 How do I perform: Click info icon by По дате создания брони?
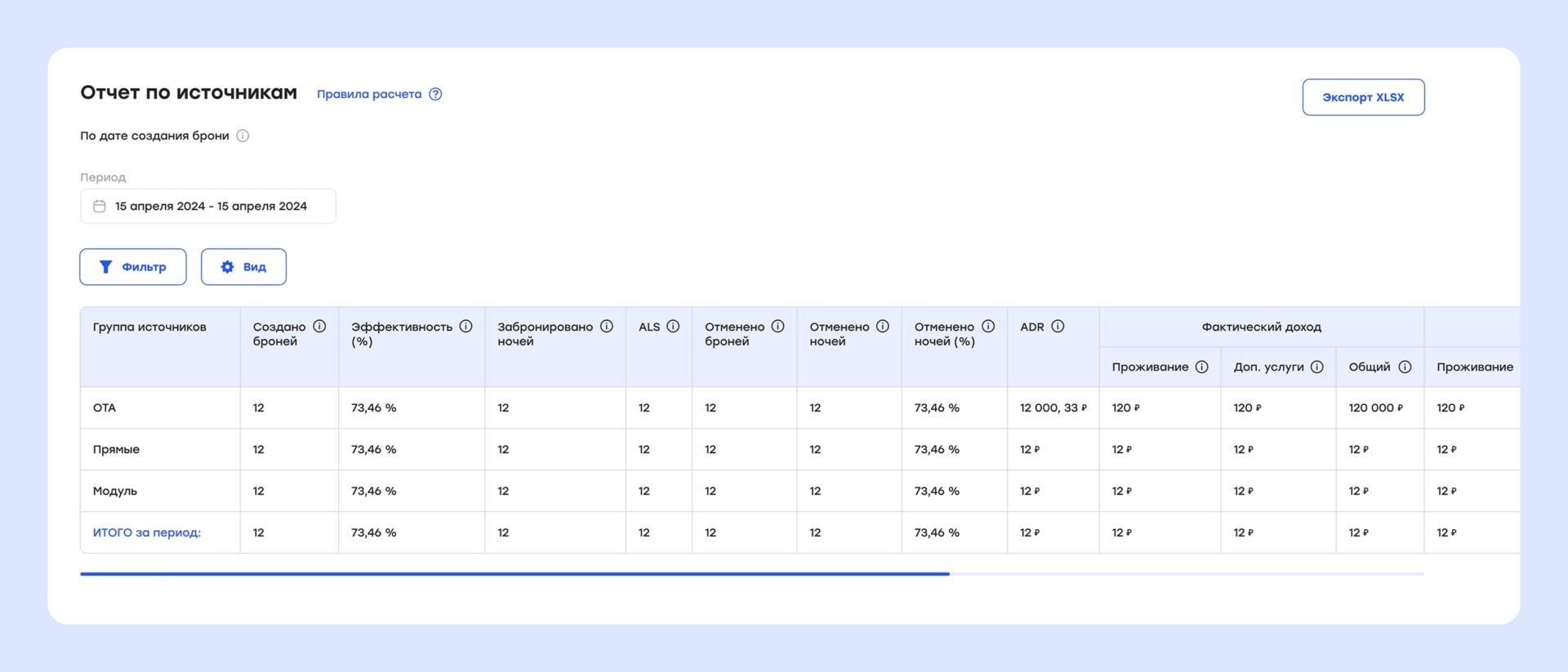click(x=243, y=136)
